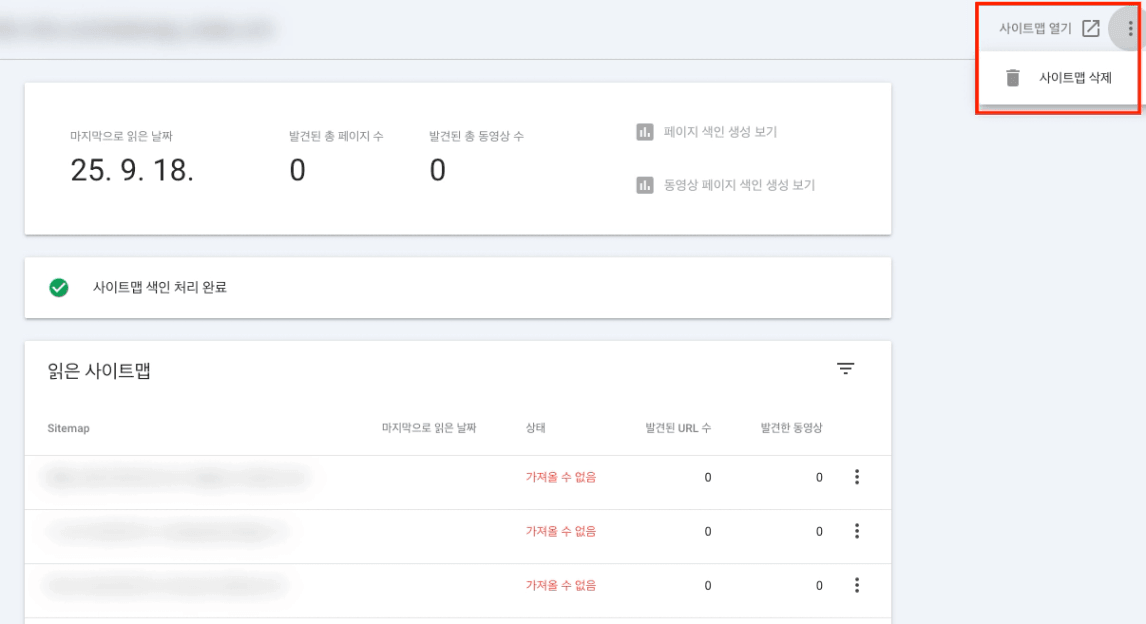Click the 발견한 동영상 column header
Viewport: 1146px width, 624px height.
click(791, 428)
